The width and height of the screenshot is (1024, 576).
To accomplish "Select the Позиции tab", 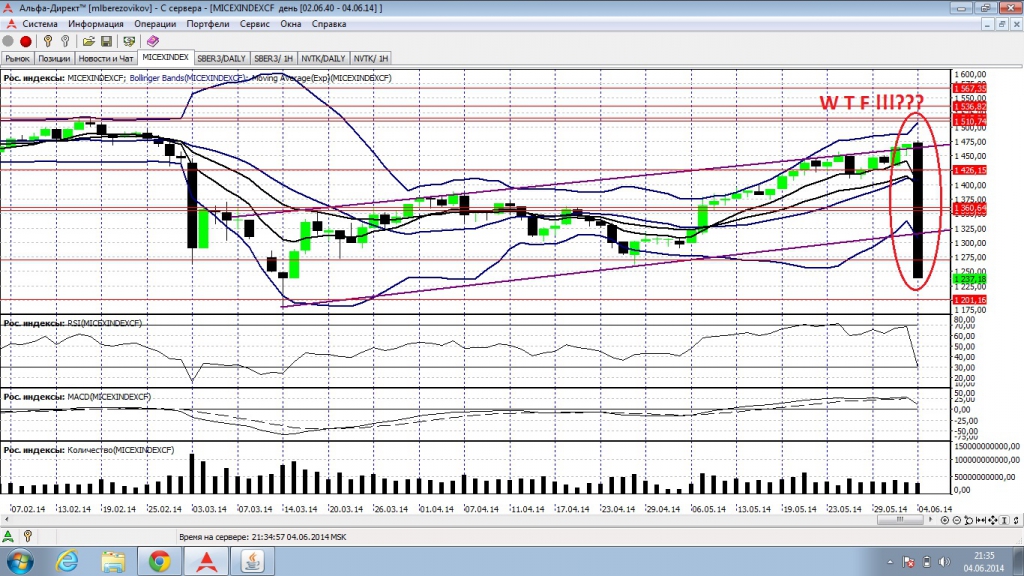I will 54,58.
